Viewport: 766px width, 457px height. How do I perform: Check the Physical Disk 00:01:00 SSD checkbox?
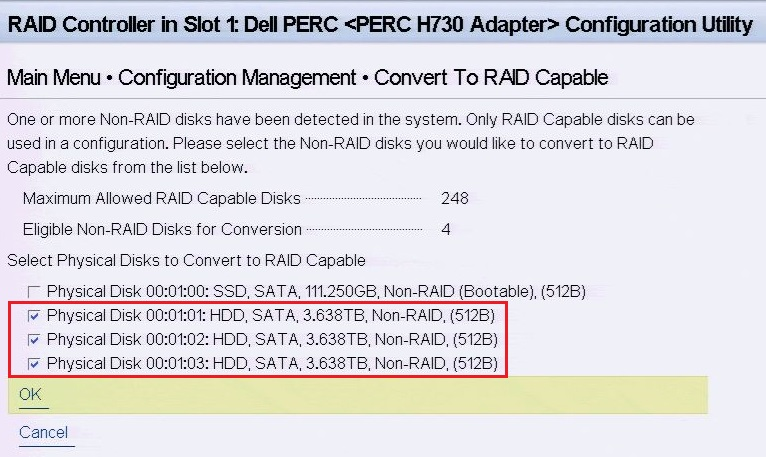coord(36,292)
